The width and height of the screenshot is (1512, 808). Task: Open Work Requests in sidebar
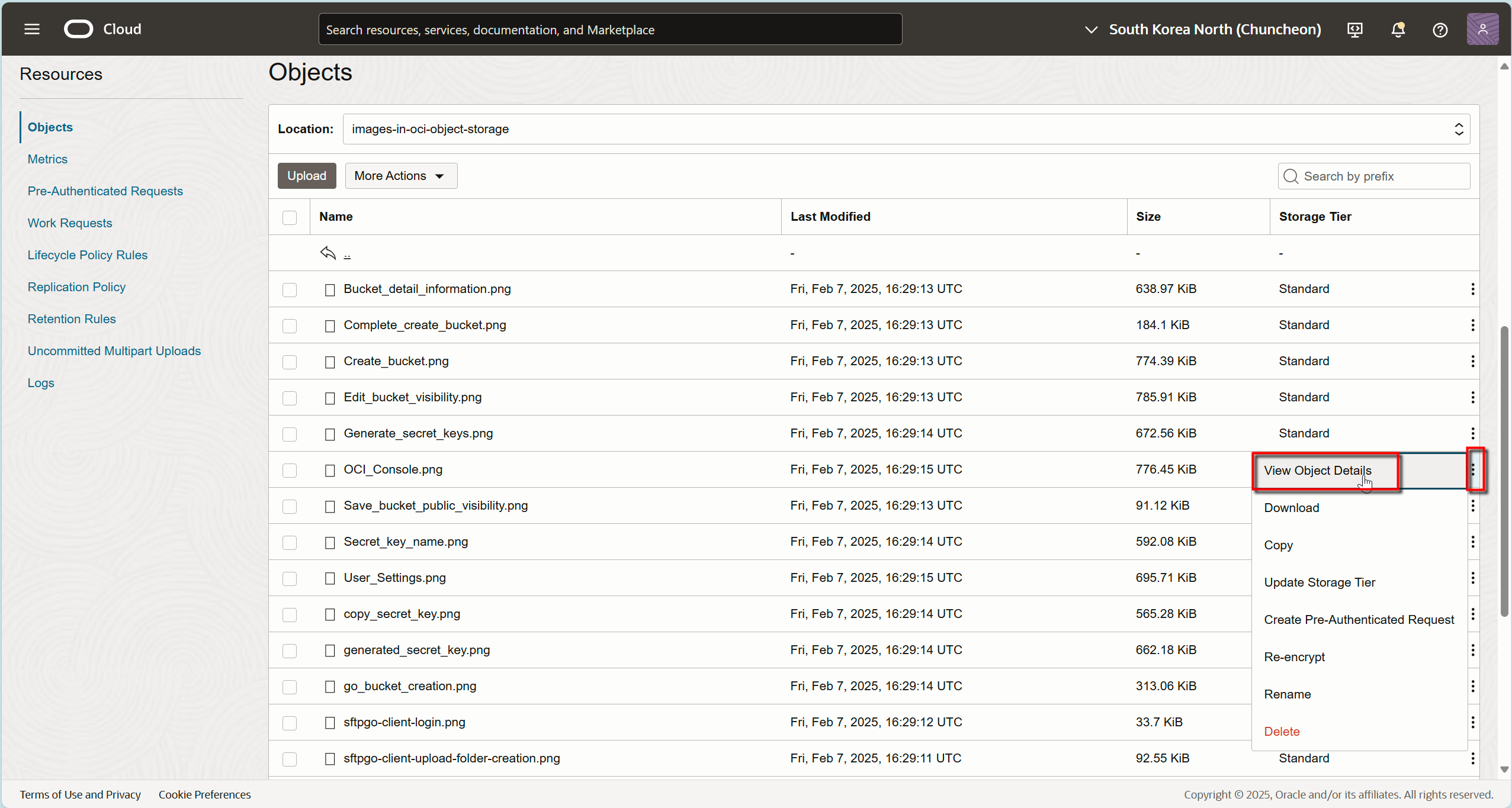point(69,223)
